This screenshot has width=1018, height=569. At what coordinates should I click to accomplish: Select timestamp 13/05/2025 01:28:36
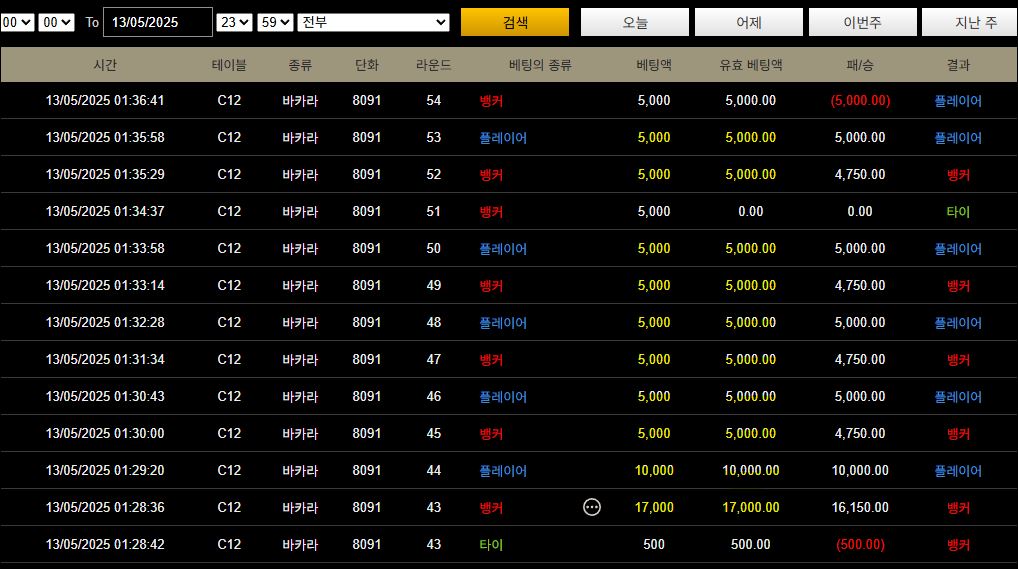tap(105, 507)
